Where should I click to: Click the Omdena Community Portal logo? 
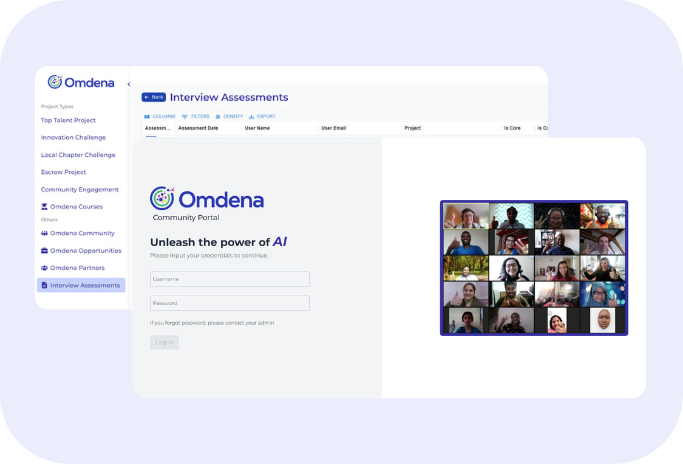[207, 203]
